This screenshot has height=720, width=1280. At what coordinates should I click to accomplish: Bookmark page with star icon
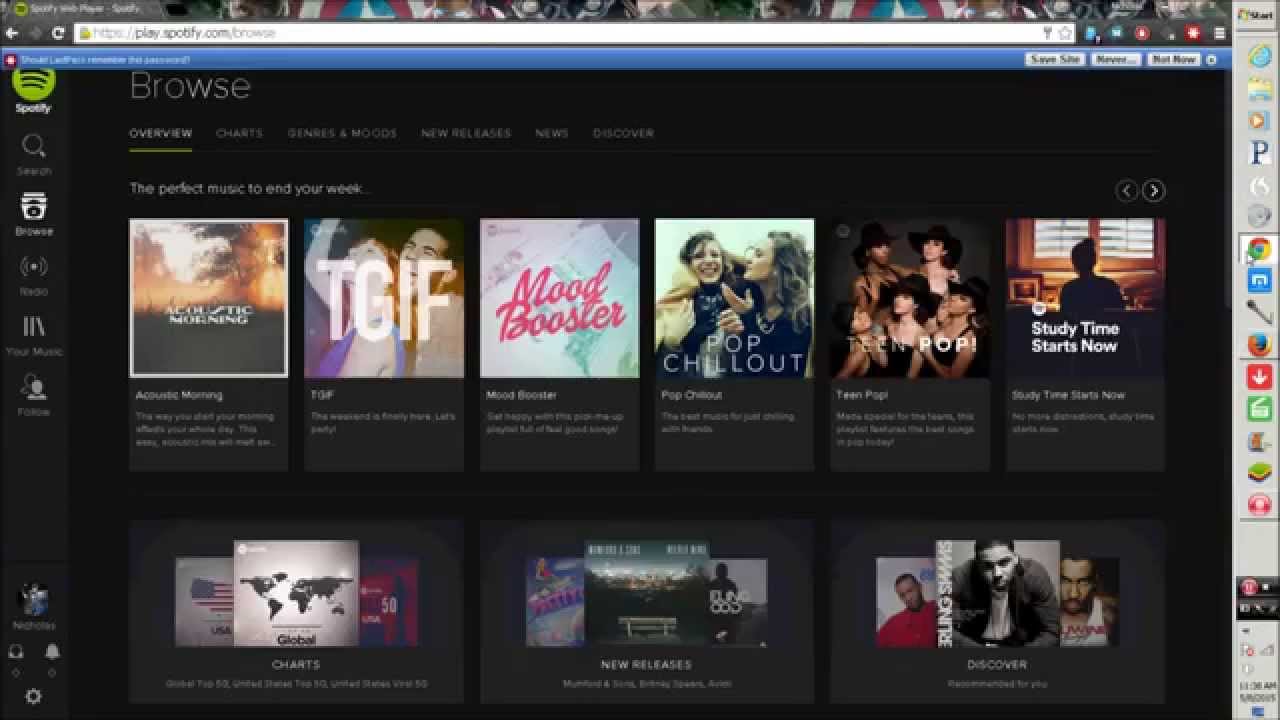(x=1064, y=33)
